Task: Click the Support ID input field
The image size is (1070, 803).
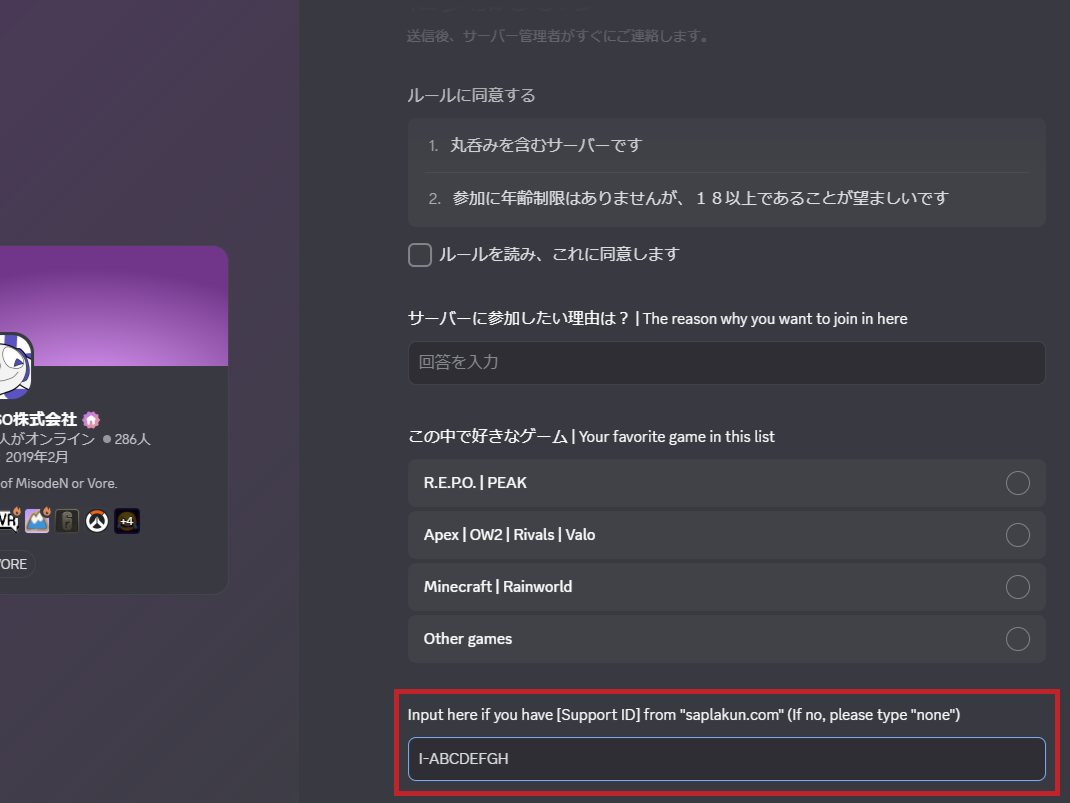Action: pyautogui.click(x=726, y=759)
